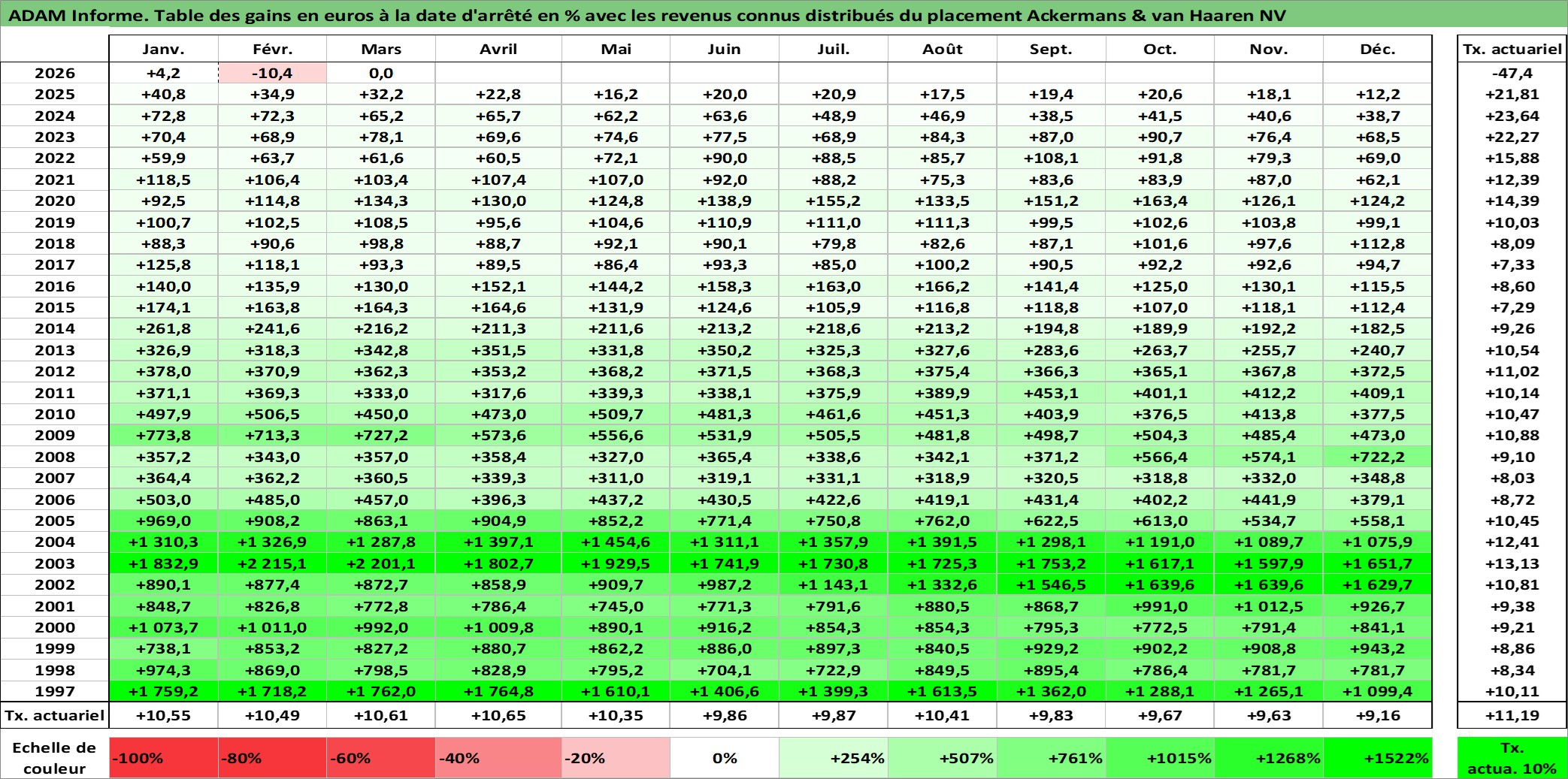
Task: Select the +1 759,2 cell in 1997
Action: [164, 691]
